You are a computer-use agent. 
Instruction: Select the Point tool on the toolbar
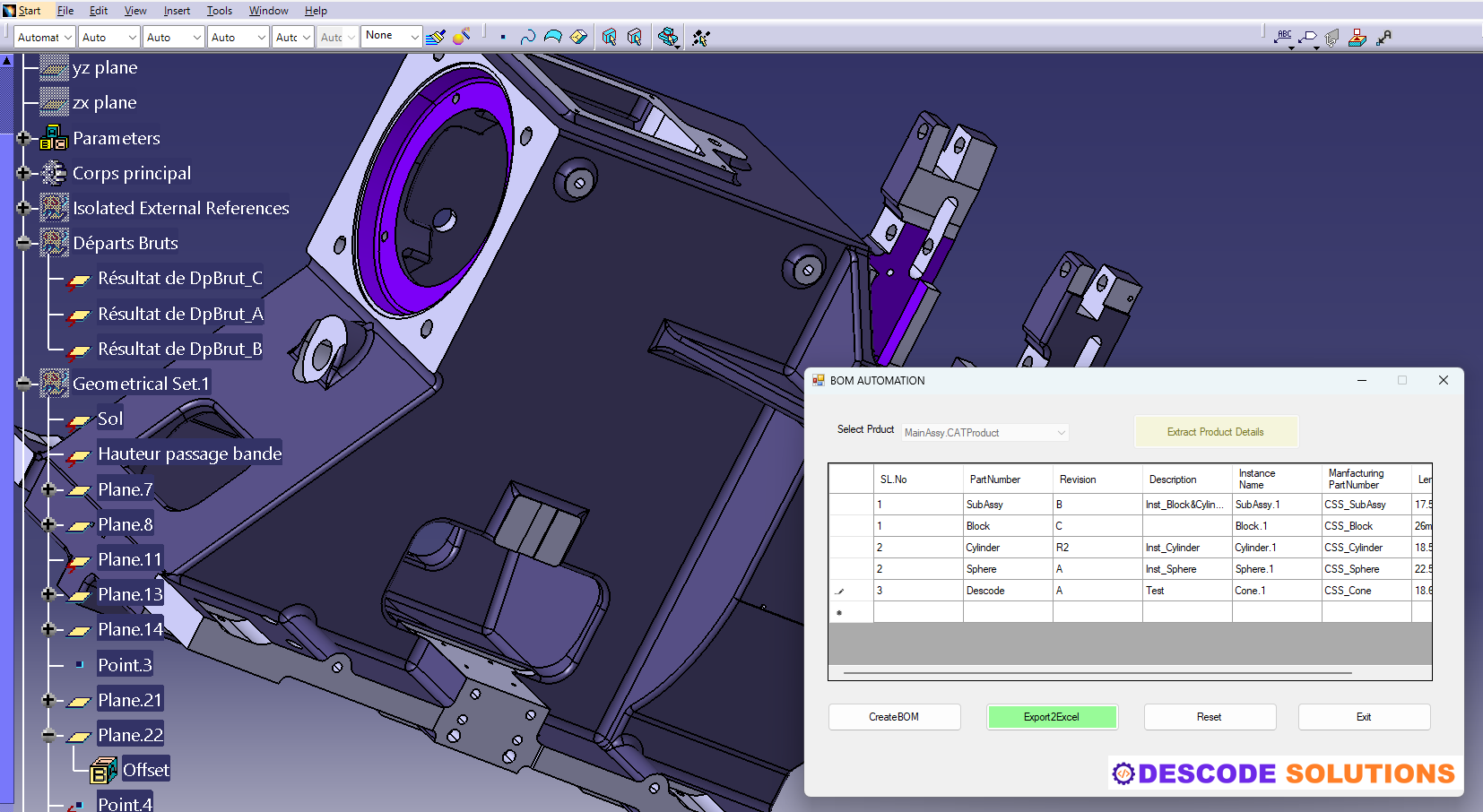click(503, 37)
